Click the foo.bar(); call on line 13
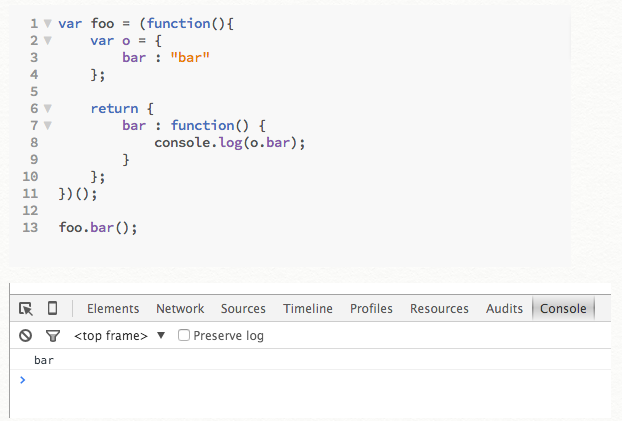Viewport: 622px width, 421px height. [x=98, y=228]
